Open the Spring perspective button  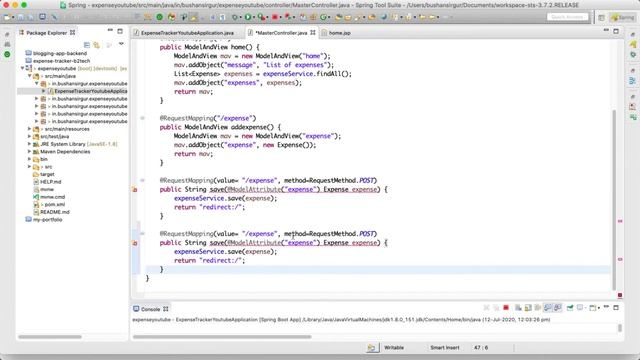622,18
